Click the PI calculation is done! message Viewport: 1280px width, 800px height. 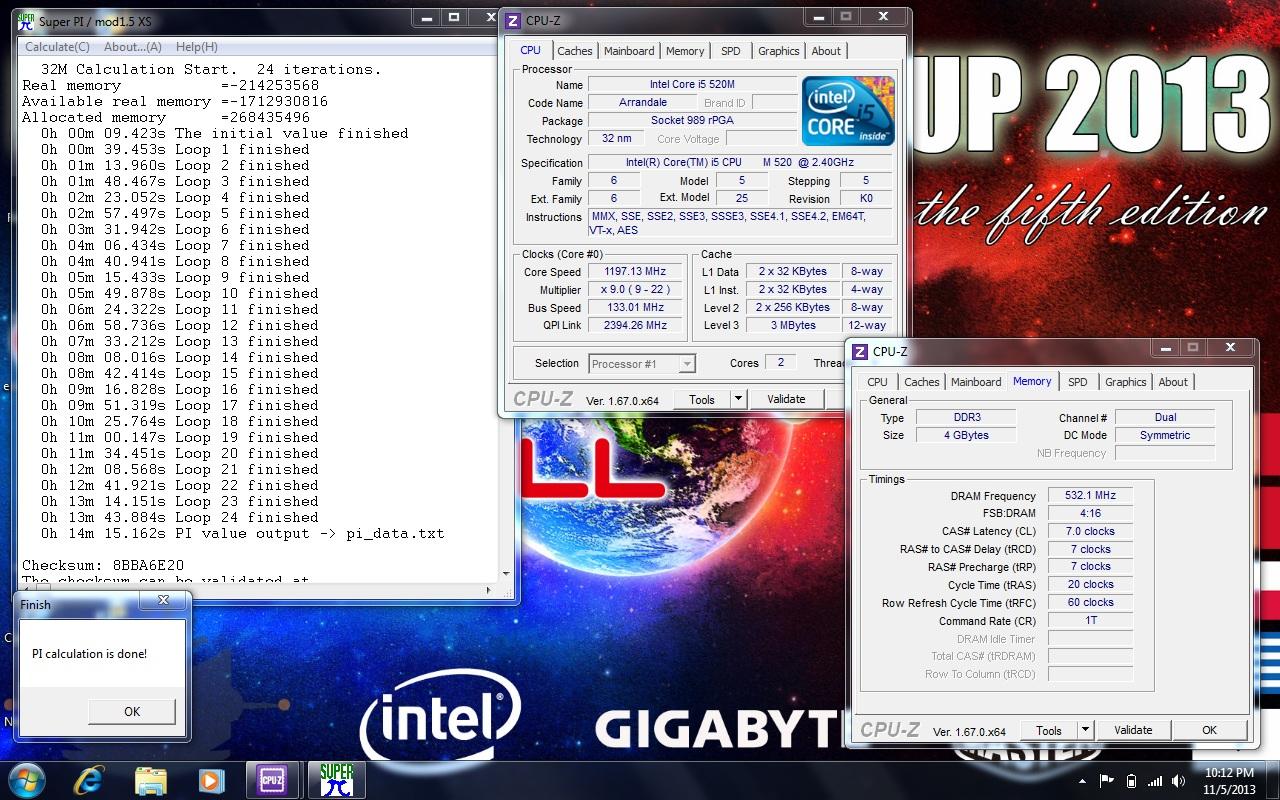pyautogui.click(x=89, y=654)
